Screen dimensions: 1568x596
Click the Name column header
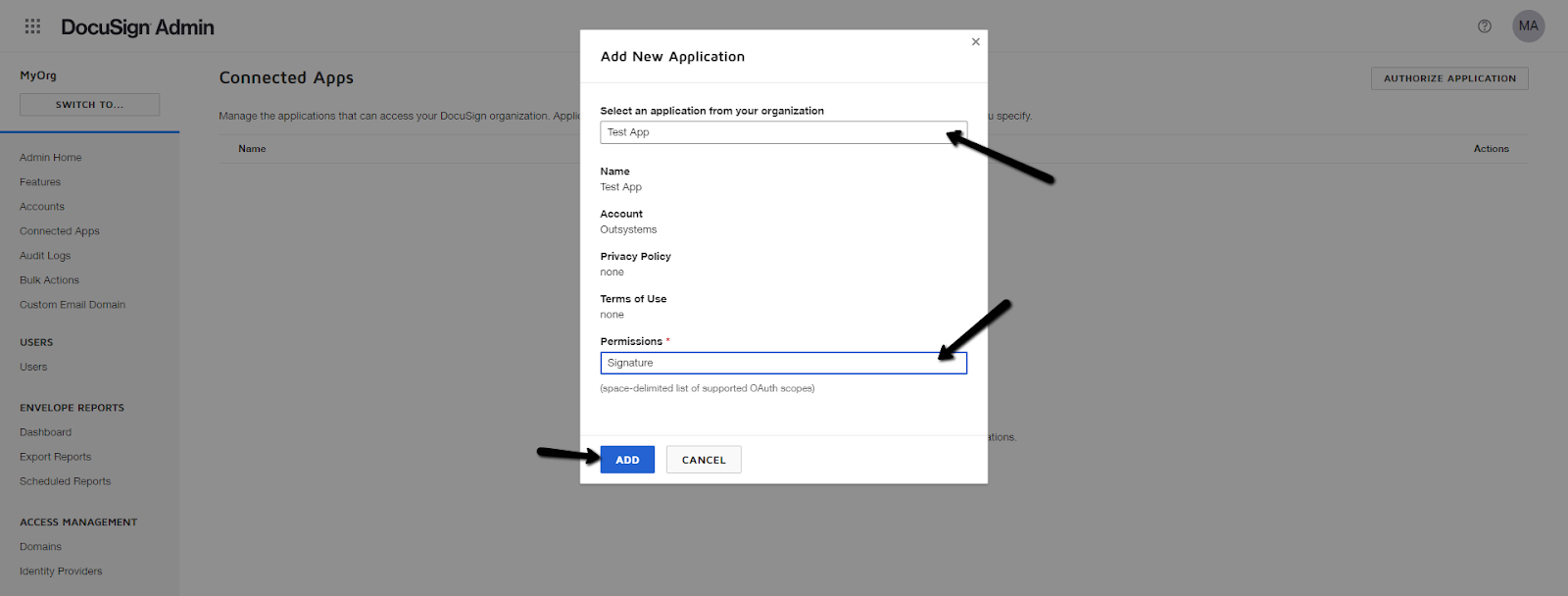point(252,149)
